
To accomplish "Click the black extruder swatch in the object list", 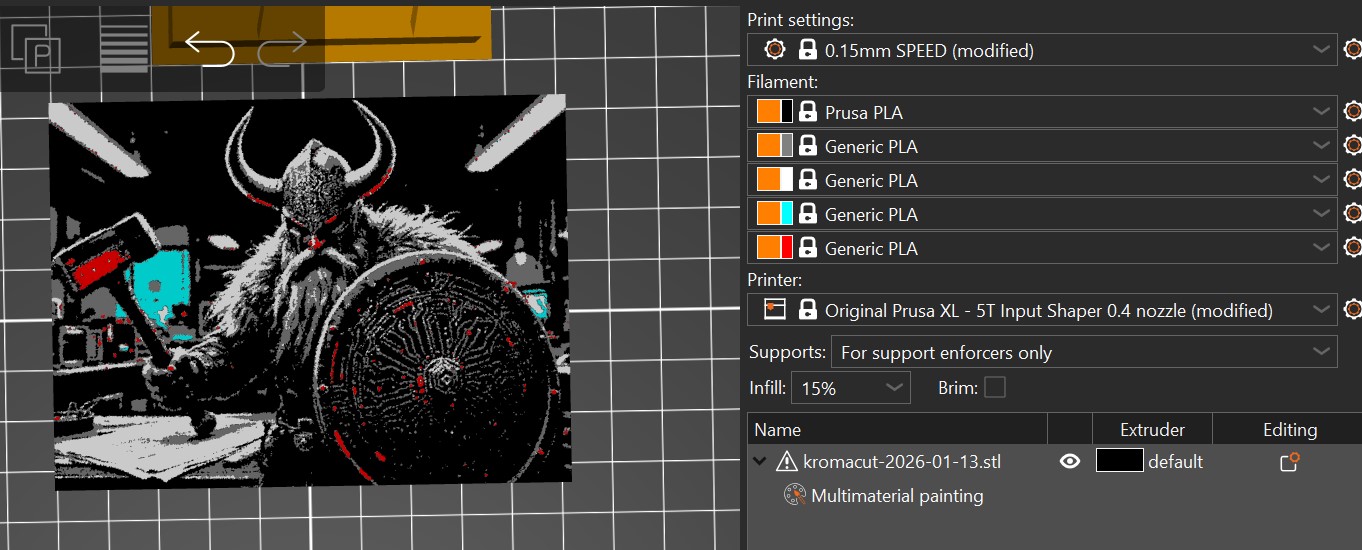I will (1120, 461).
